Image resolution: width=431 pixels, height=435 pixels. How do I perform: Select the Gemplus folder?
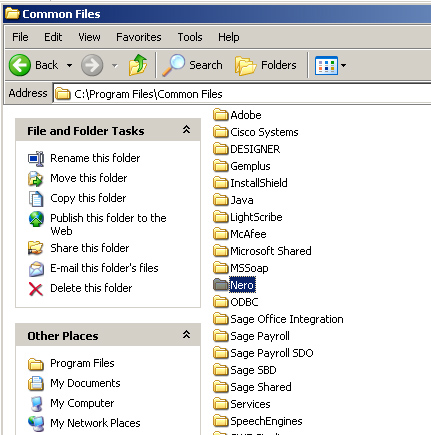tap(242, 166)
